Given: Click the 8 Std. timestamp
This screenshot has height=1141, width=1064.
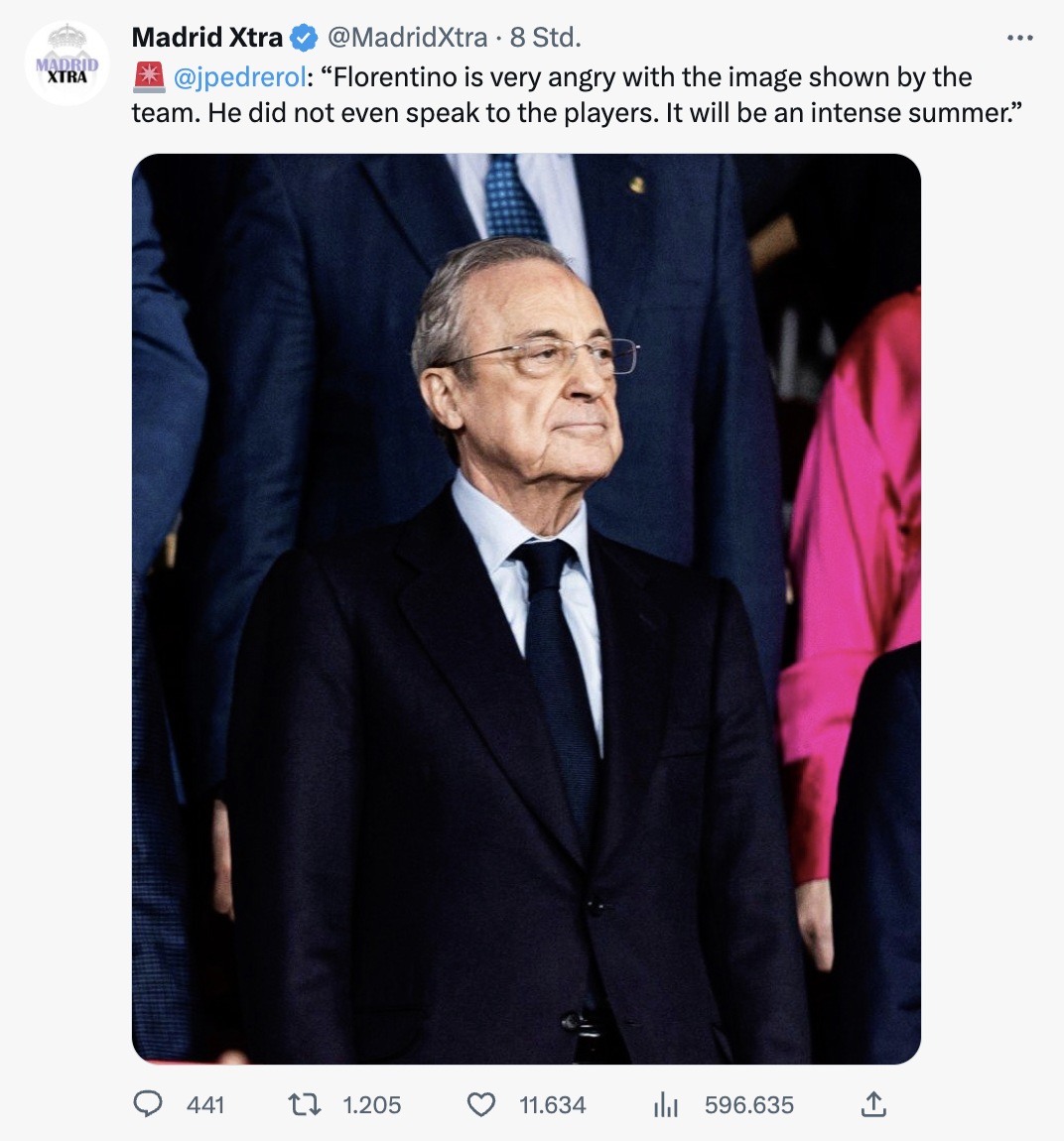Looking at the screenshot, I should 545,37.
